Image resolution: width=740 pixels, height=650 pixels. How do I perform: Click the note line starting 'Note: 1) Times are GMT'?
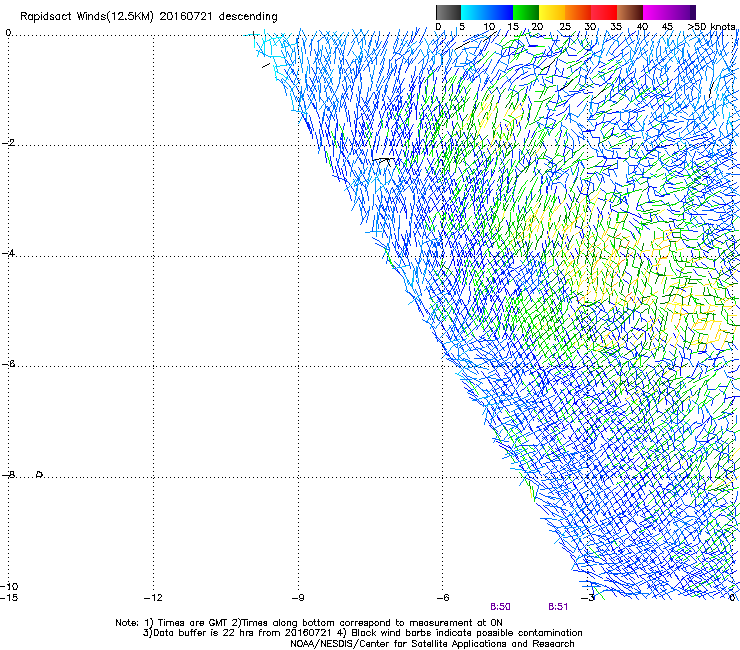(x=309, y=623)
